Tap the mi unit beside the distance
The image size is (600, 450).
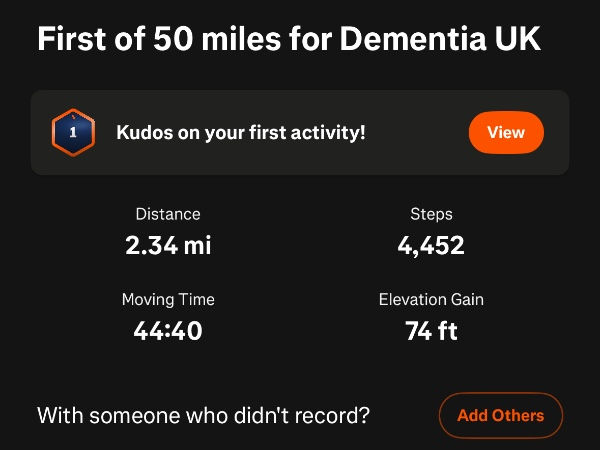[x=197, y=245]
